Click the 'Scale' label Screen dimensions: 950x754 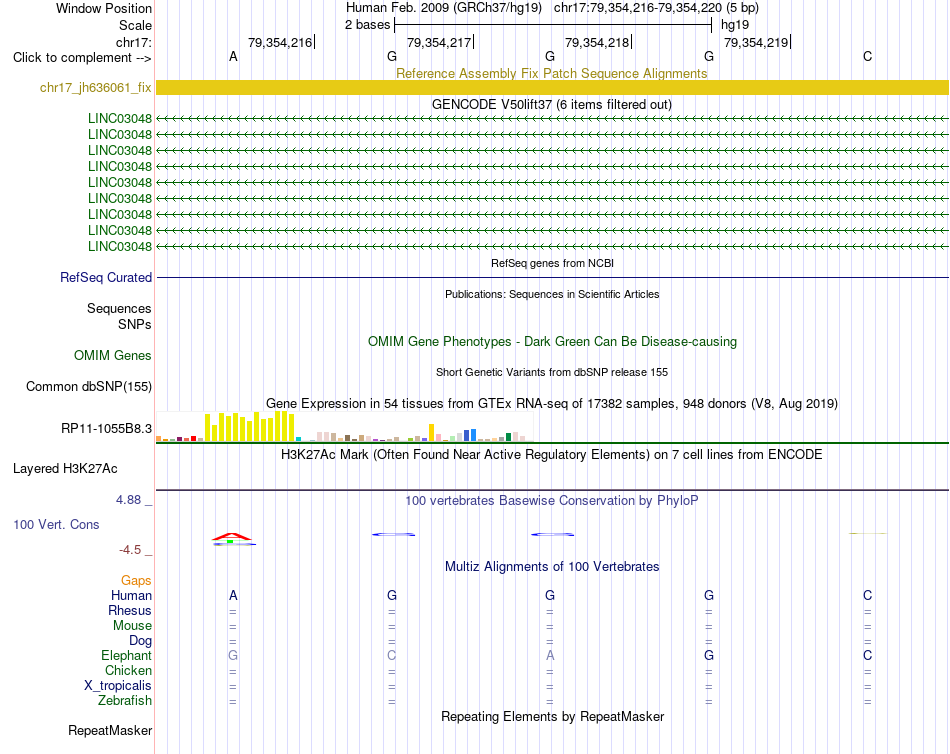tap(135, 25)
